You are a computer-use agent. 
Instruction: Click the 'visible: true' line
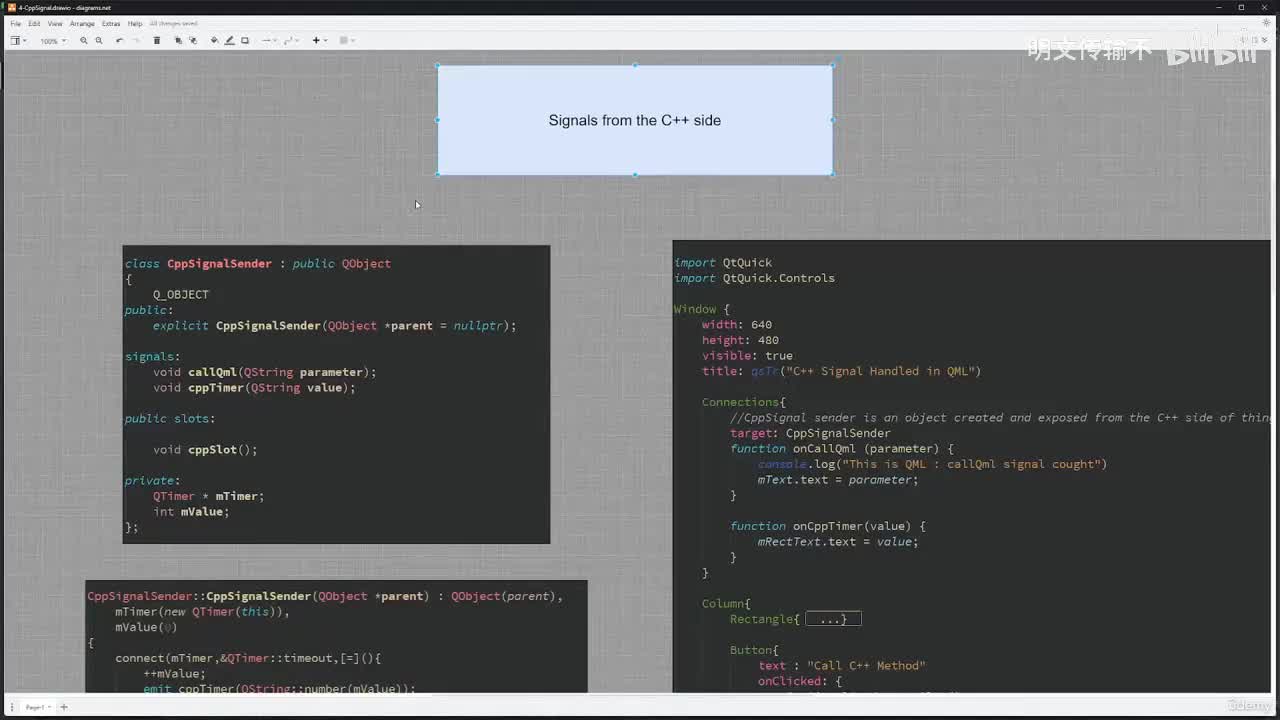(x=747, y=356)
